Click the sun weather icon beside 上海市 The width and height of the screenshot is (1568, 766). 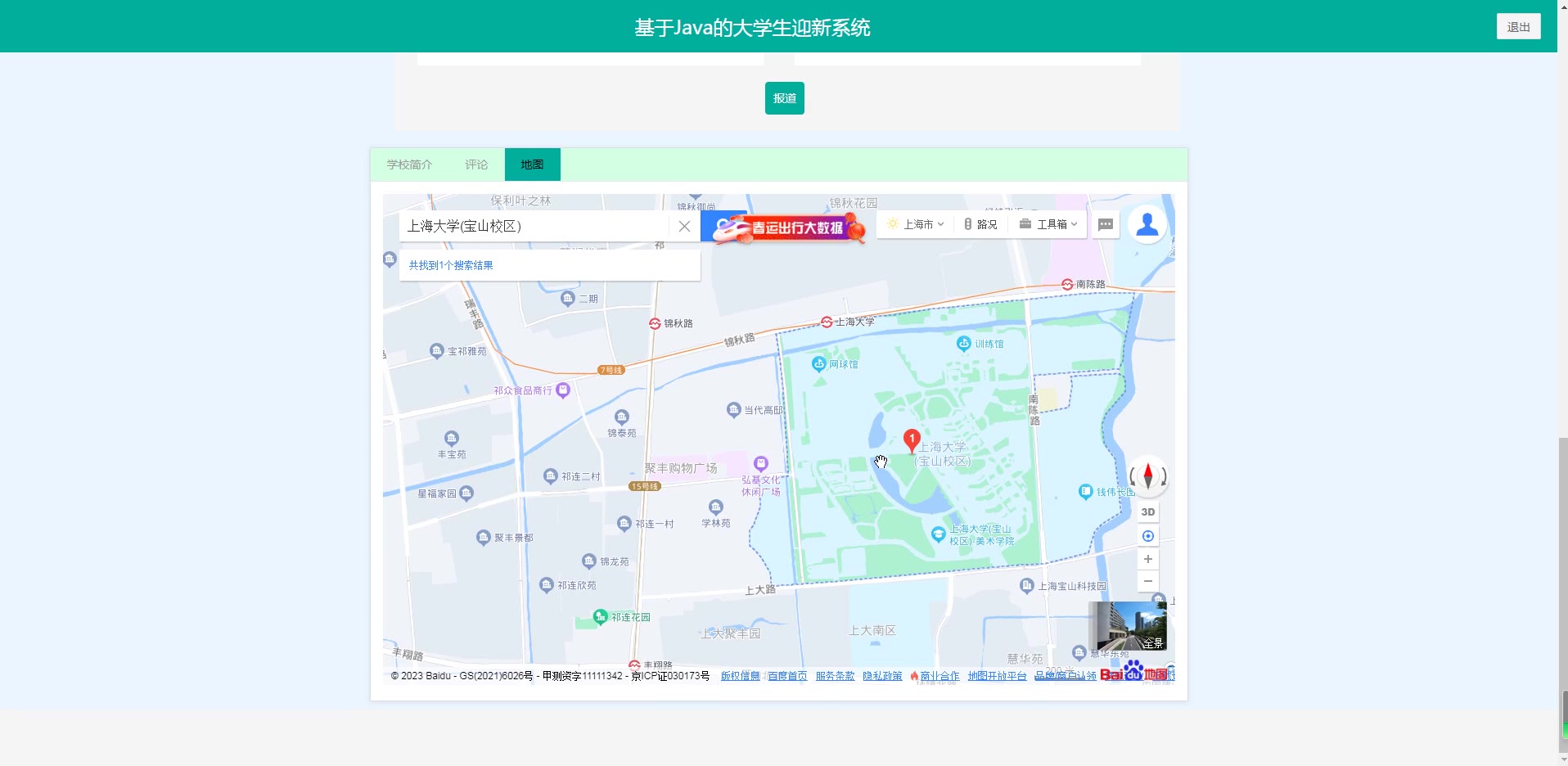pos(892,223)
